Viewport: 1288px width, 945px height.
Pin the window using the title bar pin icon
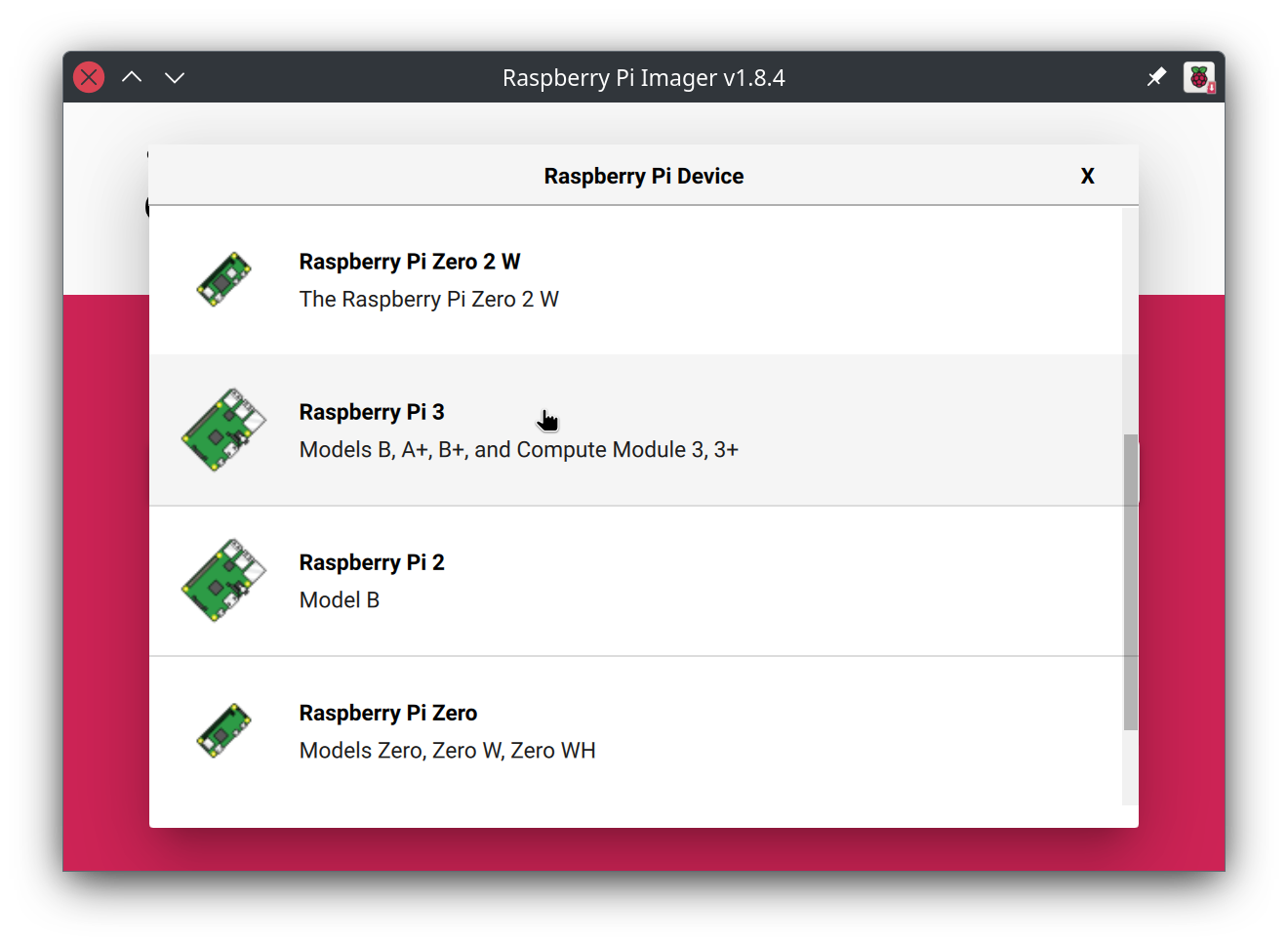pos(1156,77)
